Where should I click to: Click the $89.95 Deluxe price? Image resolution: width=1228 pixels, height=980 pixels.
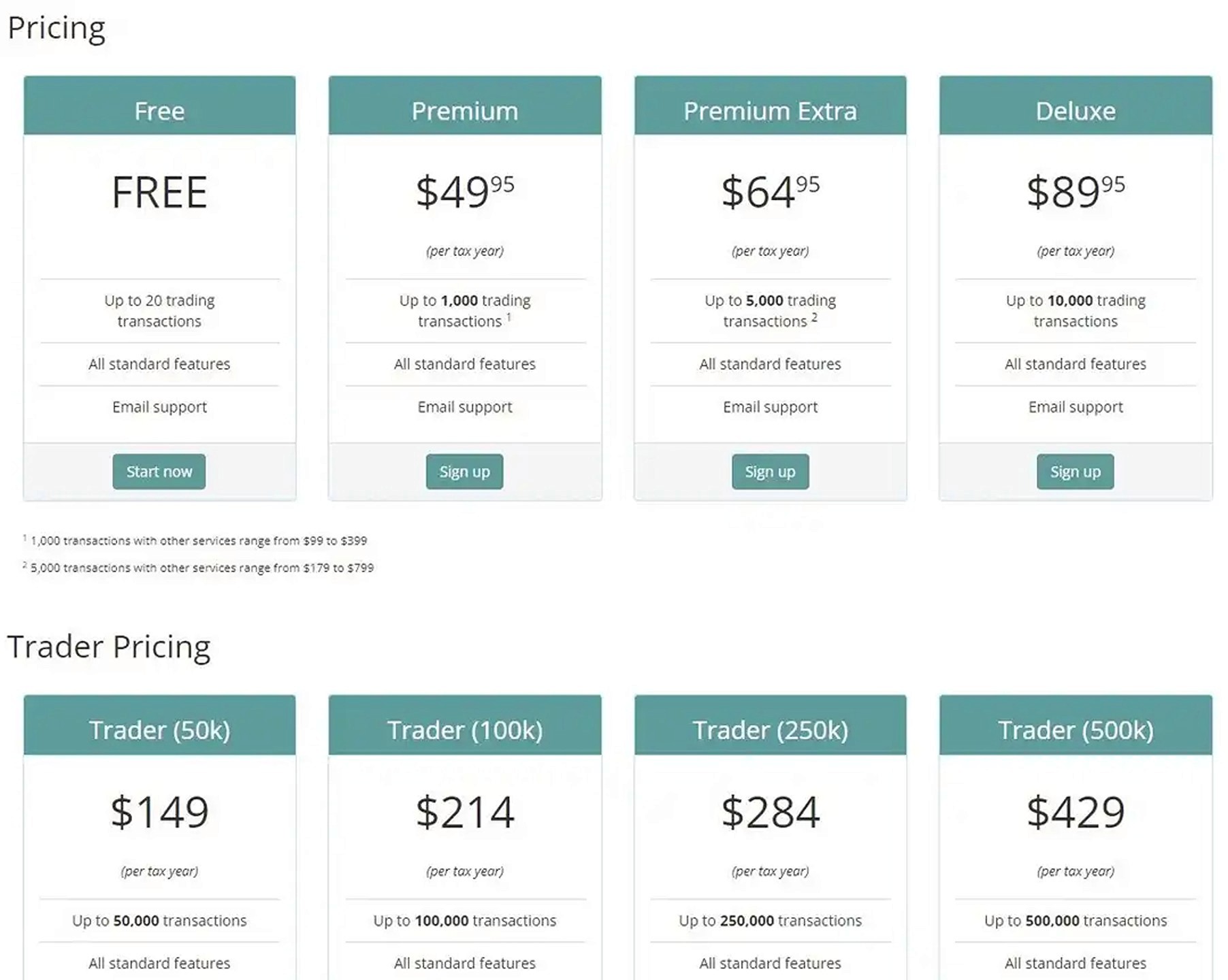click(1076, 194)
